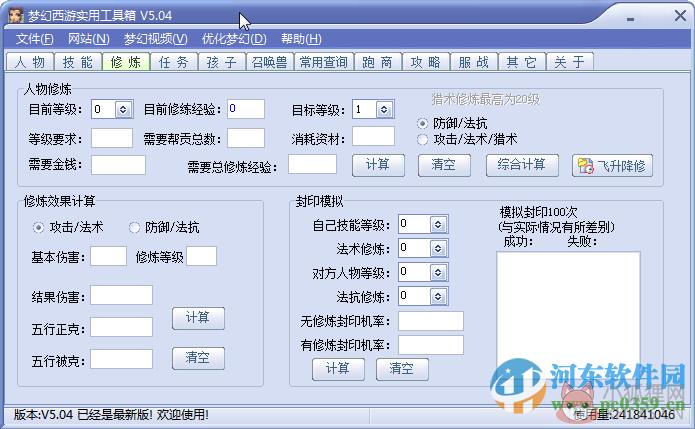Switch to the 其它 tab
This screenshot has width=695, height=429.
[522, 62]
